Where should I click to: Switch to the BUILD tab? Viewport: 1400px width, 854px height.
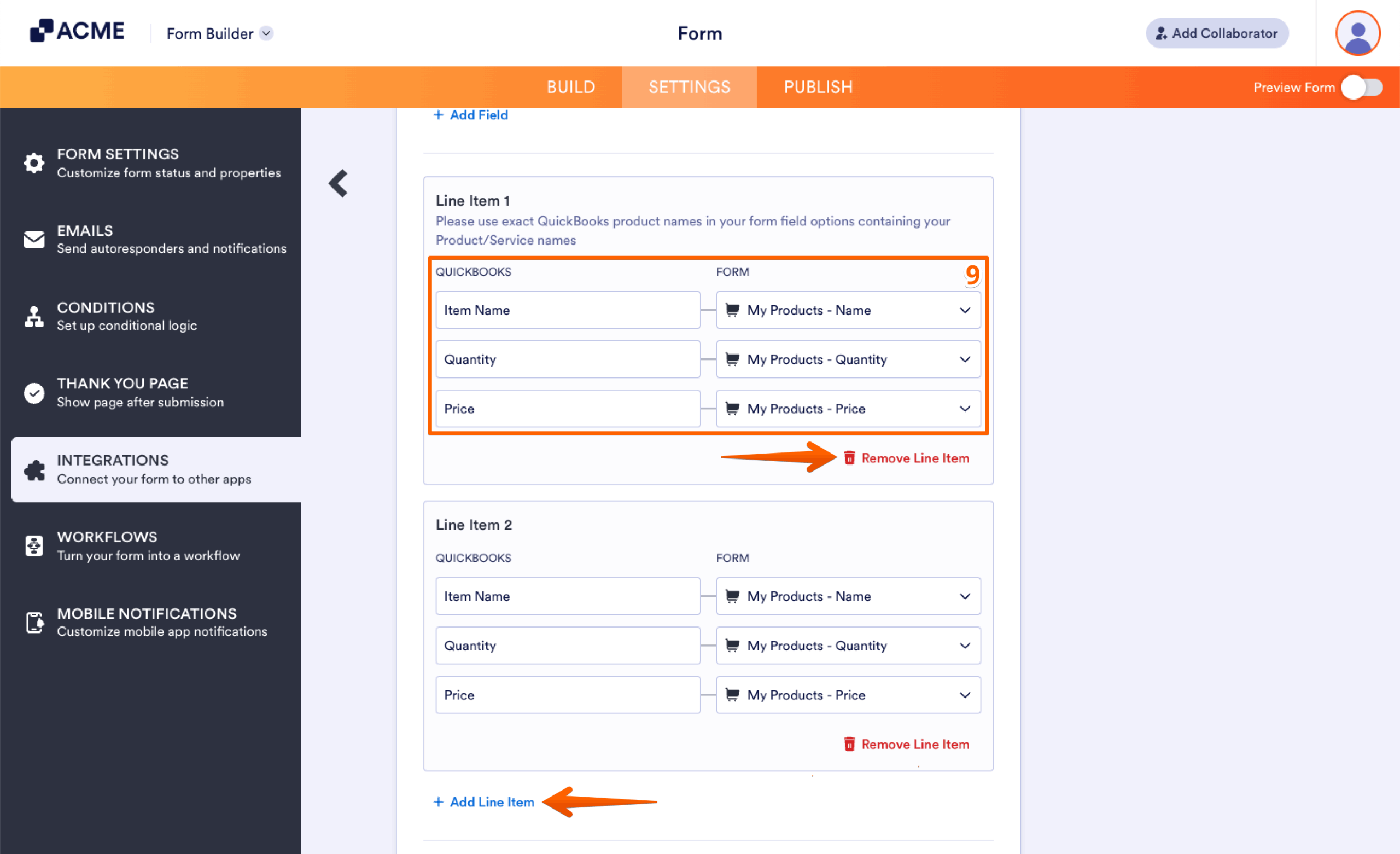coord(570,87)
